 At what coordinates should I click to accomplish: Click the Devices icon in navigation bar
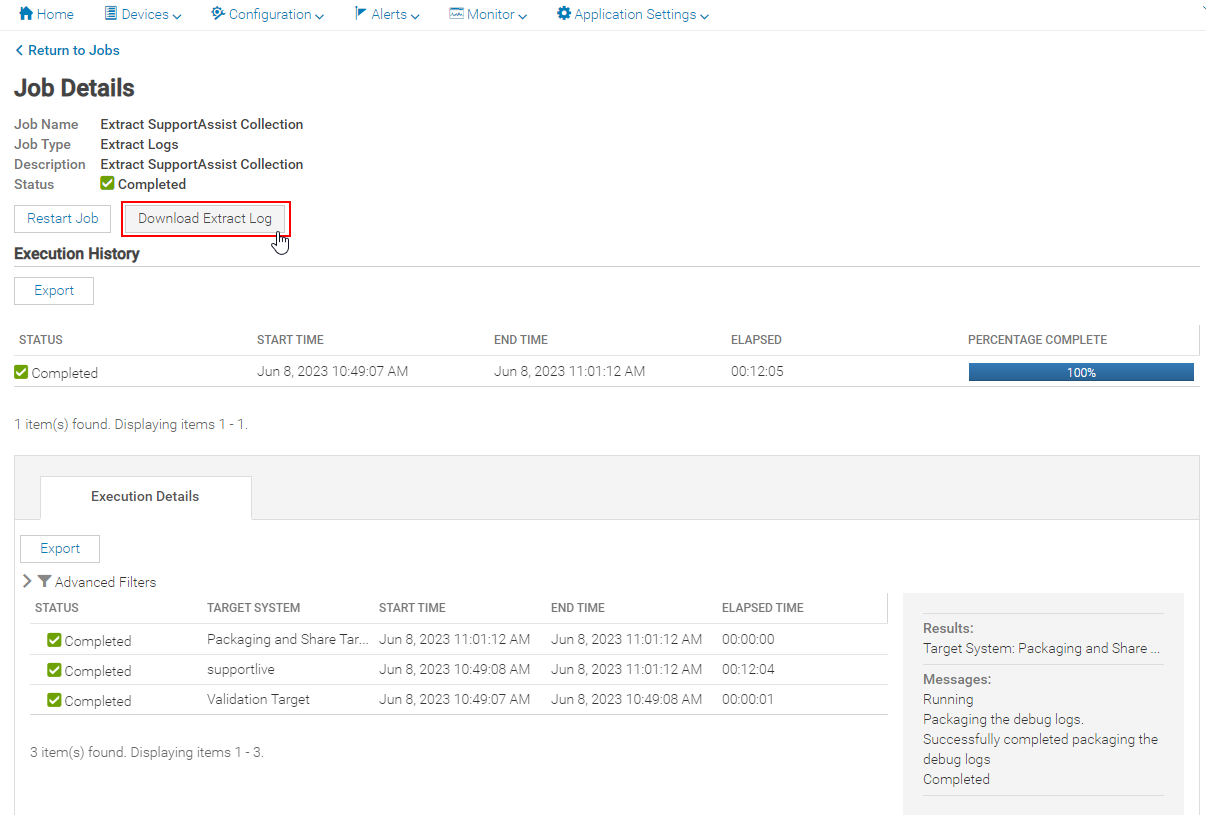click(109, 14)
